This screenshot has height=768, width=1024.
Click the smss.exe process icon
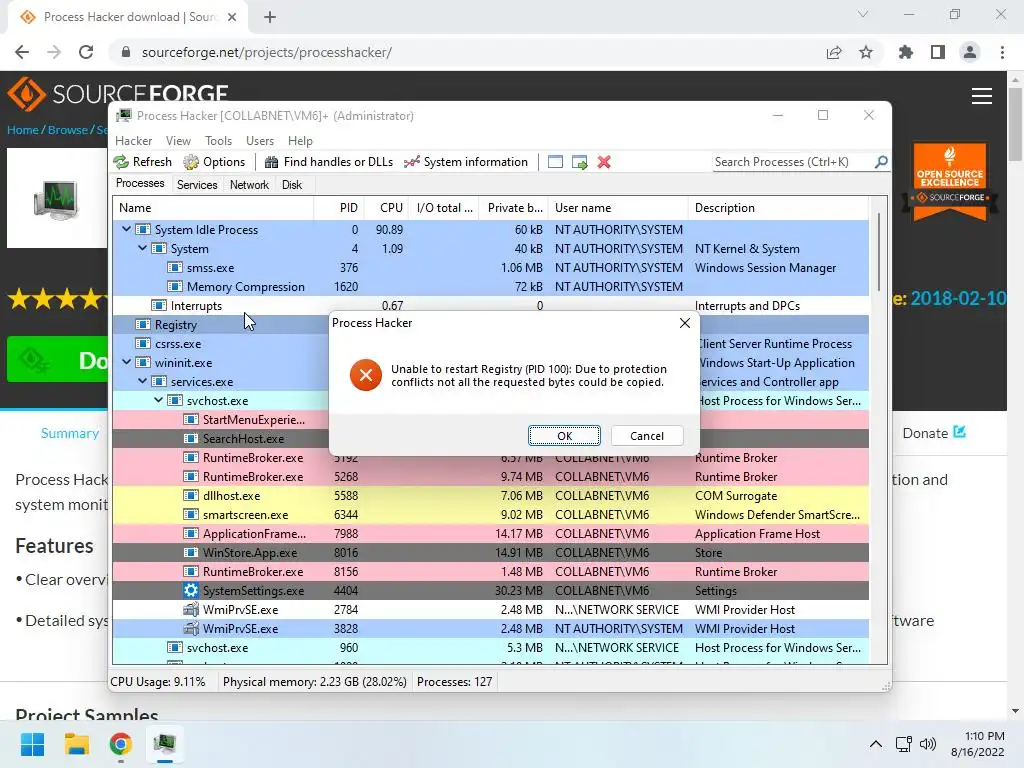pos(174,268)
